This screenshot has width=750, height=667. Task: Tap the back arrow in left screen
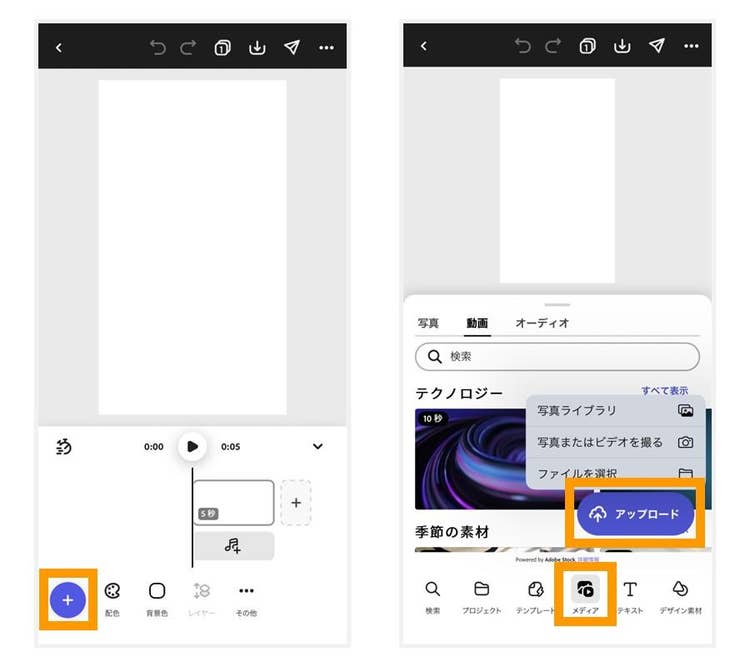tap(59, 47)
